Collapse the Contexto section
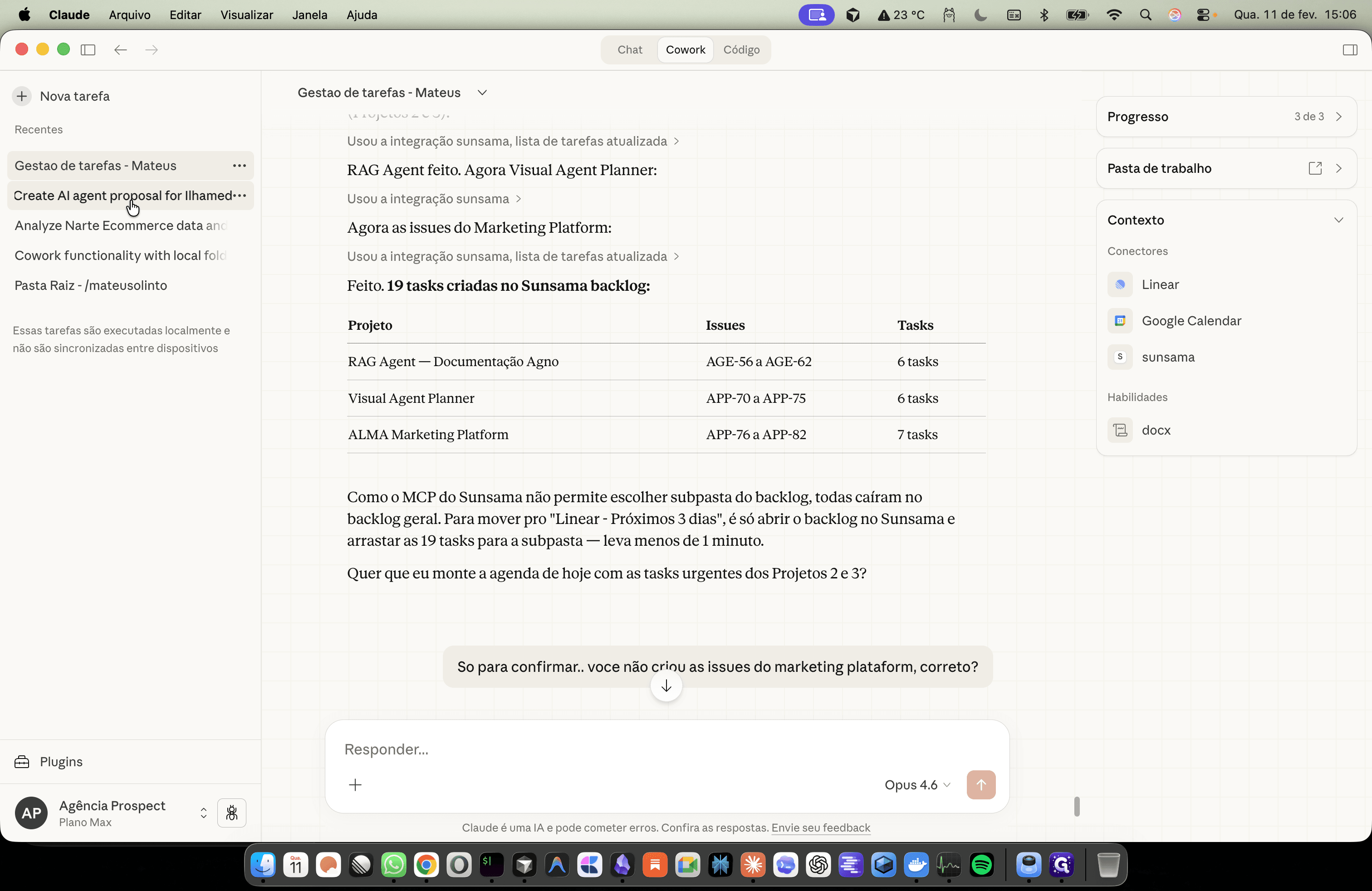Image resolution: width=1372 pixels, height=891 pixels. coord(1338,220)
